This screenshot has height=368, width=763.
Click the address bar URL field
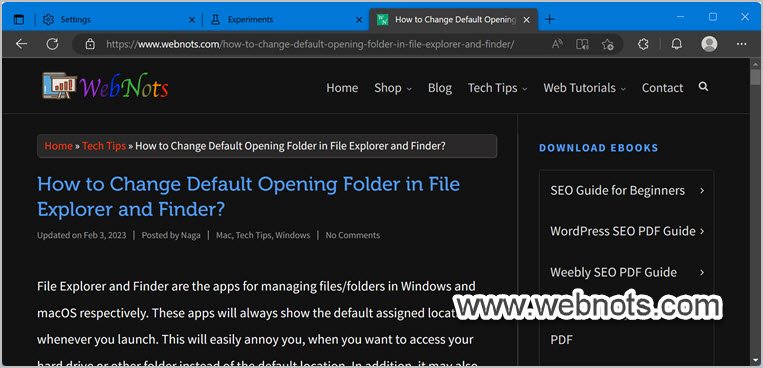coord(310,44)
